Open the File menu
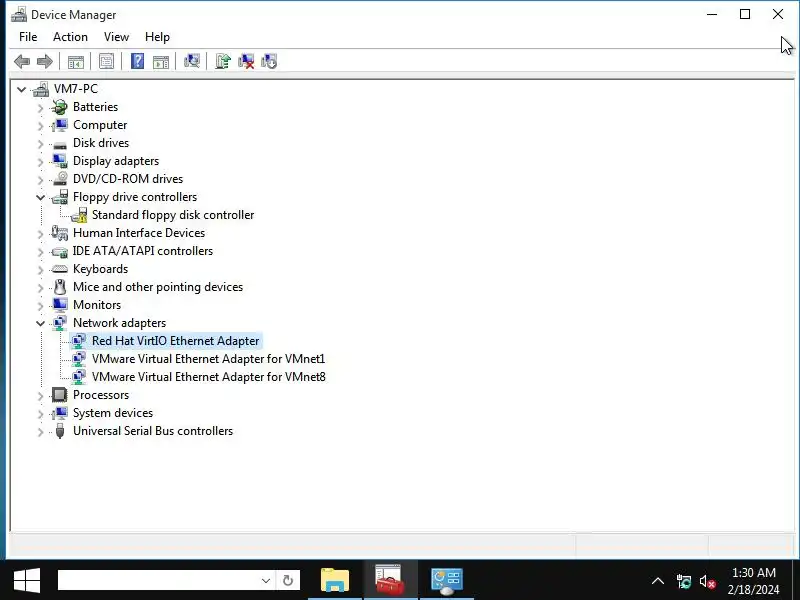800x600 pixels. [x=28, y=37]
